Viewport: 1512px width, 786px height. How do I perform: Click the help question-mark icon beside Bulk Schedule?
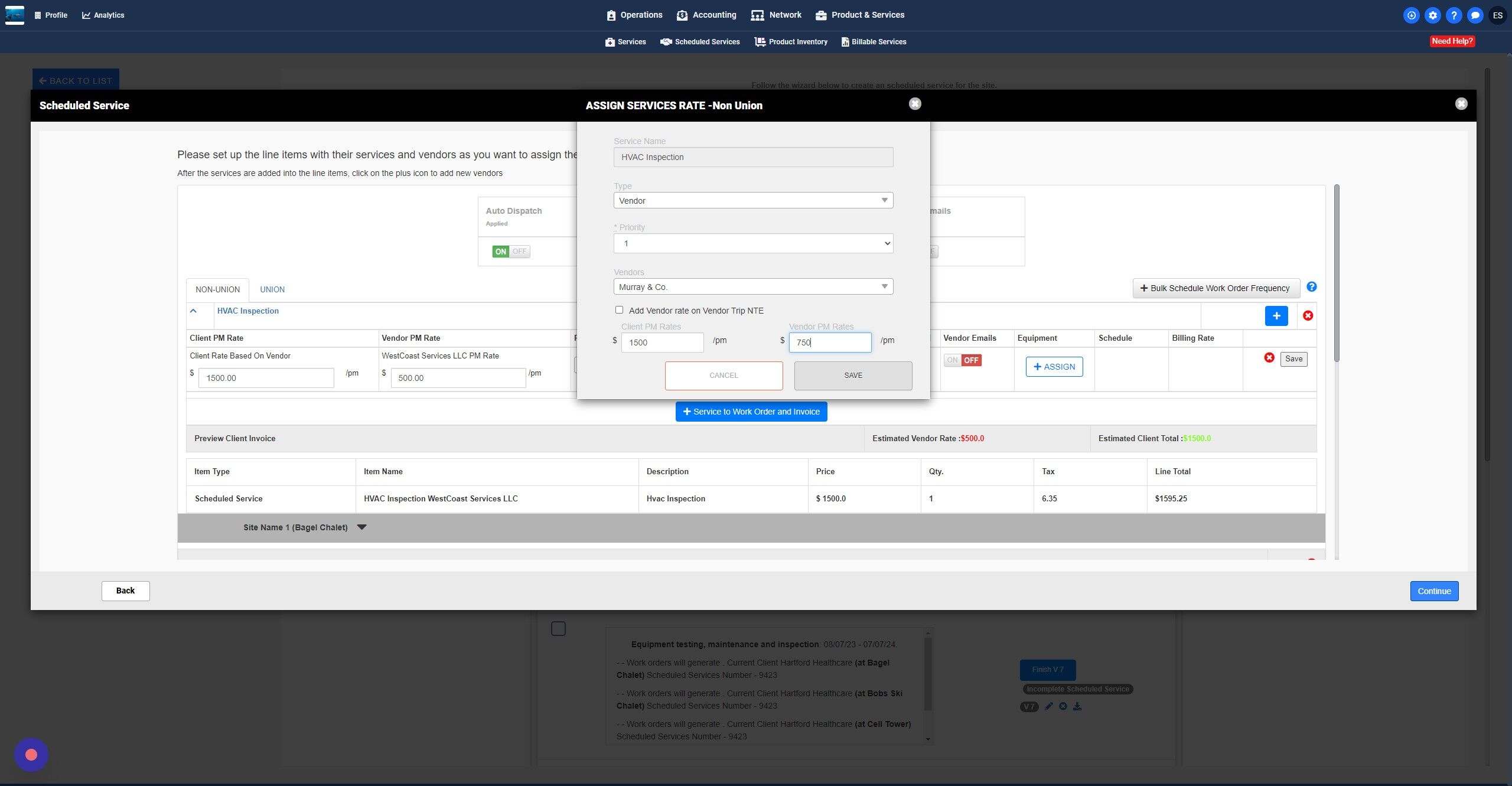point(1311,287)
